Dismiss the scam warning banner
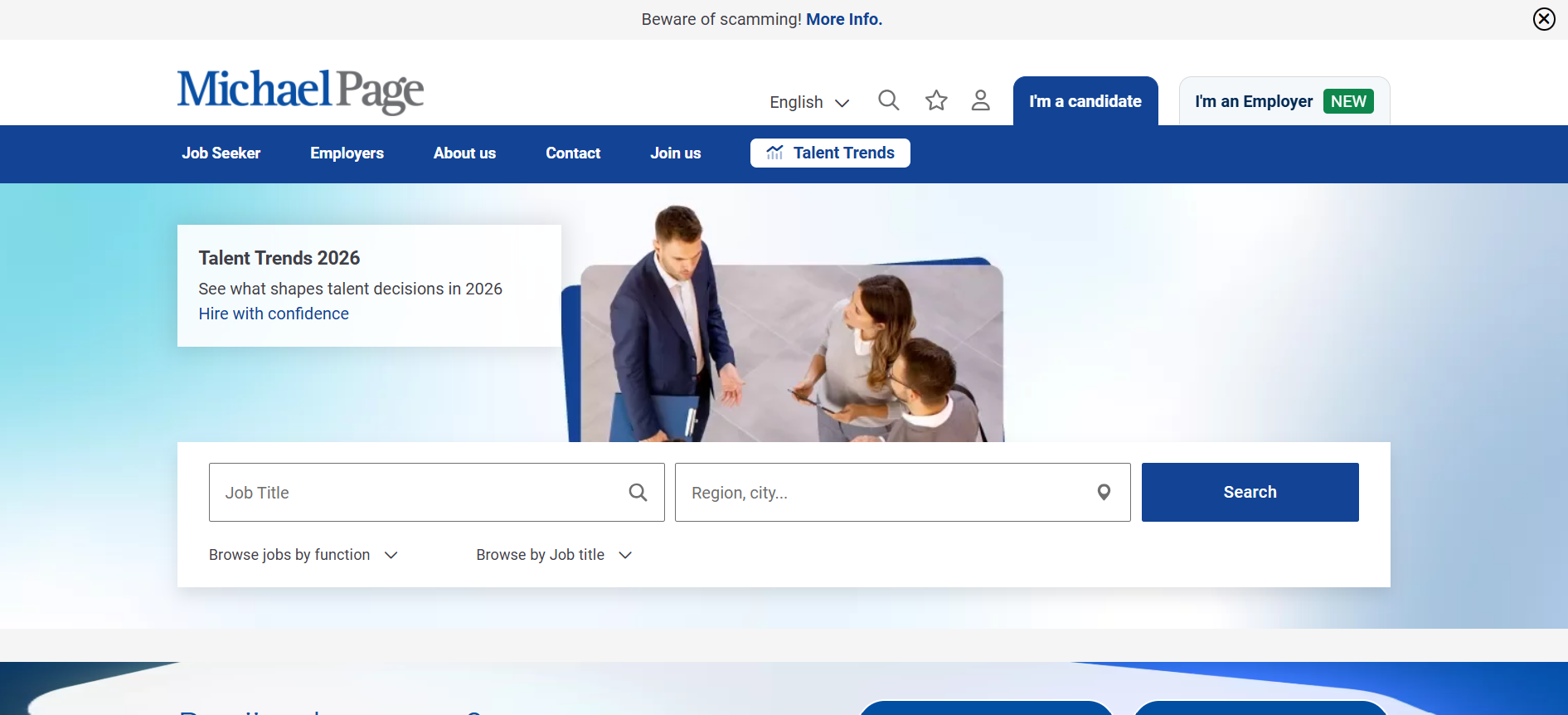 1543,19
